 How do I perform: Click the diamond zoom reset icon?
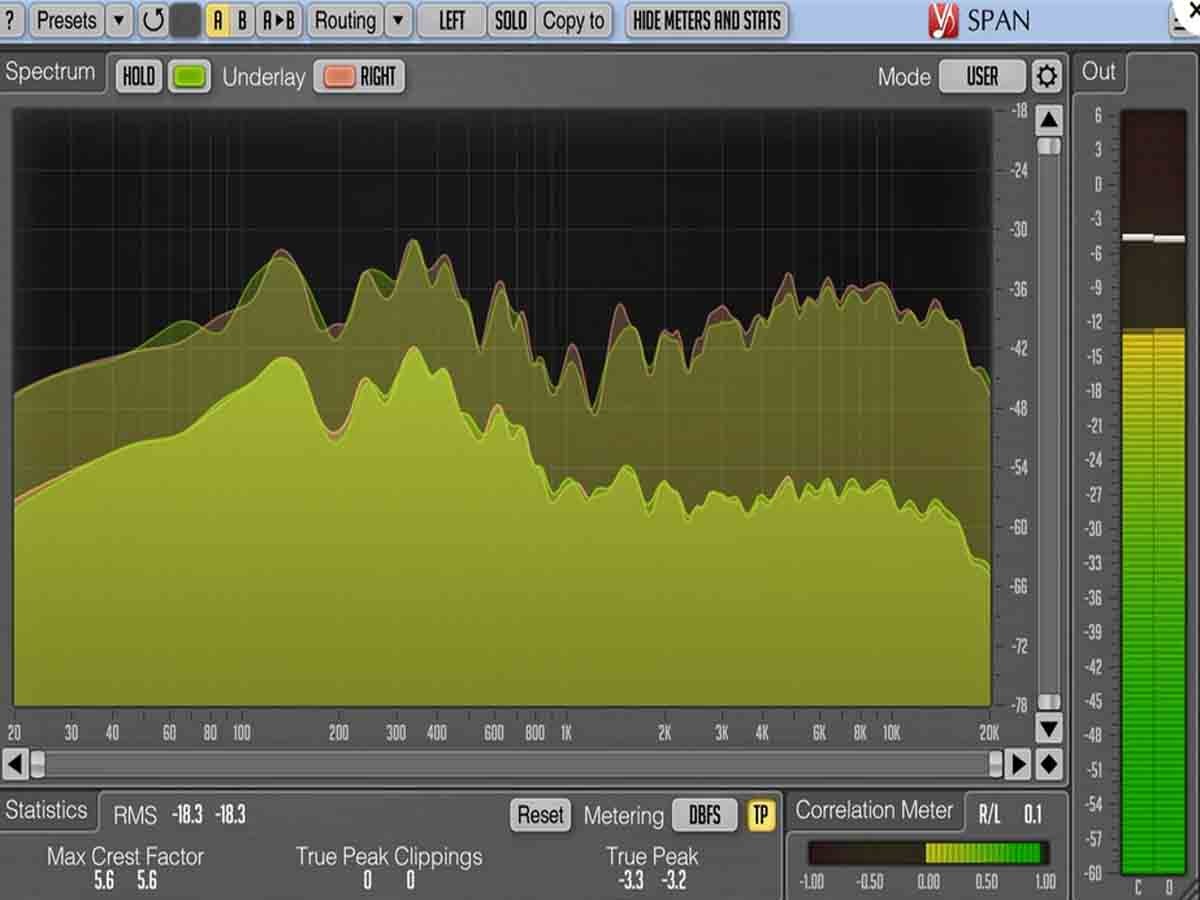point(1048,765)
